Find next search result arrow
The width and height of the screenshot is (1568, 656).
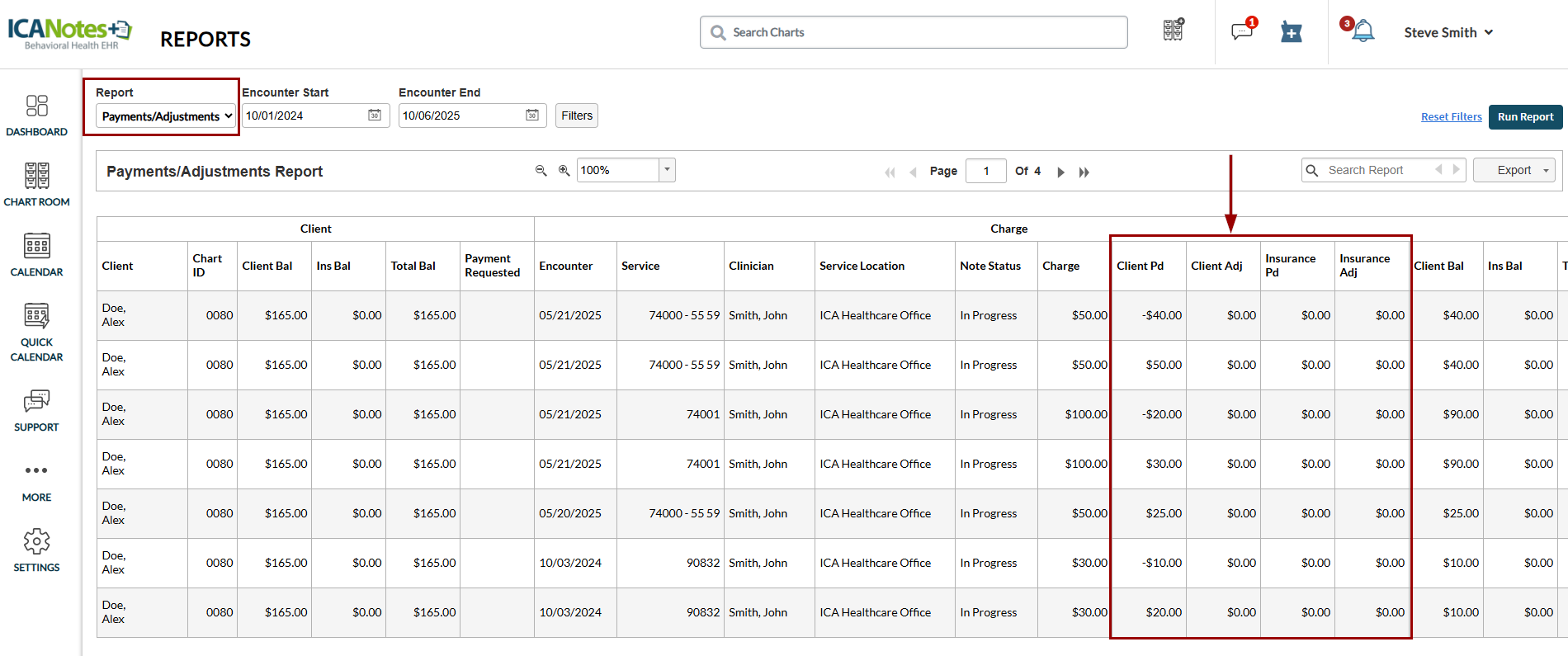pyautogui.click(x=1457, y=169)
